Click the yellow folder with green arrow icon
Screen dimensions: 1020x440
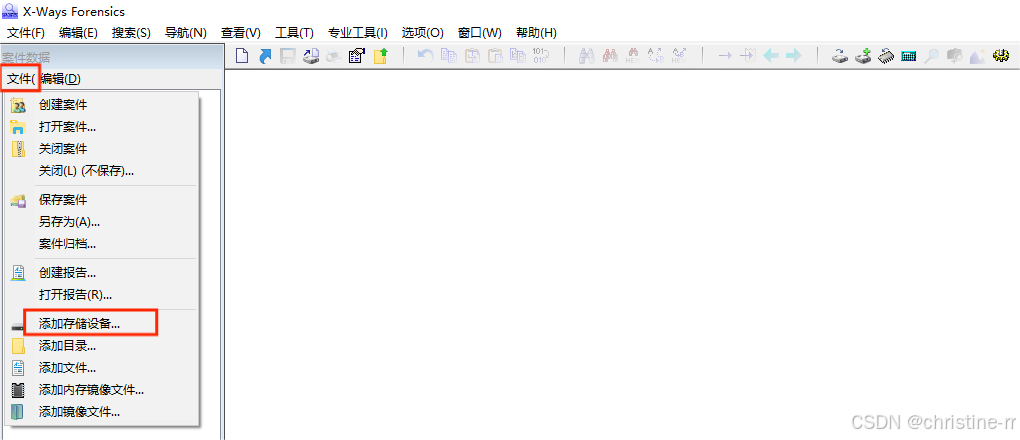click(380, 56)
